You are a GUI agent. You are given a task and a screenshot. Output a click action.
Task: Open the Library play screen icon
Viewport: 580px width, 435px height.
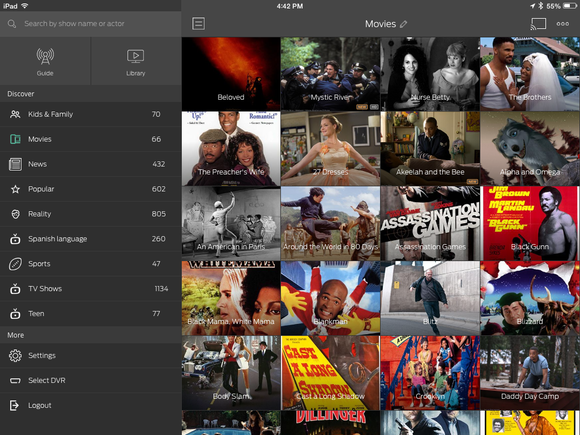point(135,56)
